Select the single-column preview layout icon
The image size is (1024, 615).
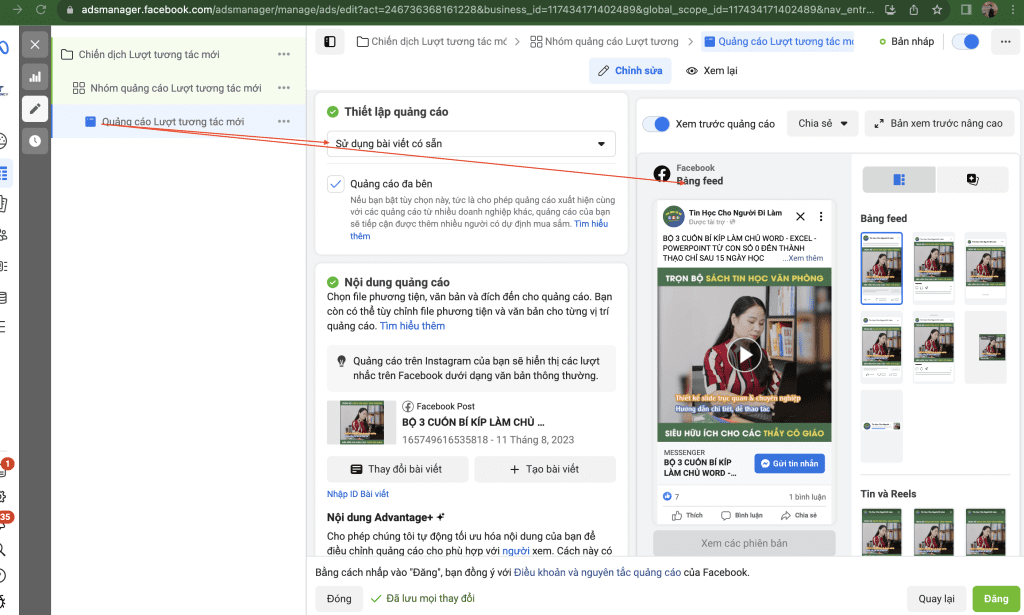coord(899,180)
